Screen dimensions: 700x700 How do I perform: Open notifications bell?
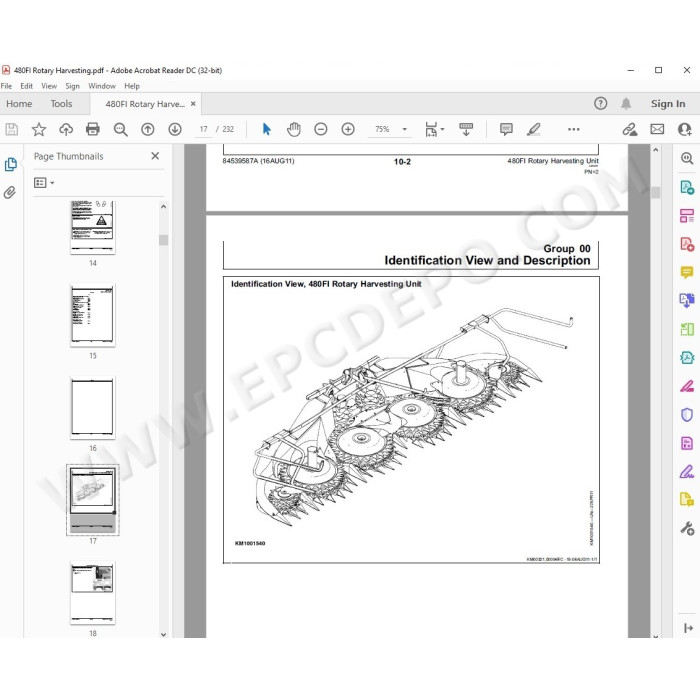pos(626,104)
